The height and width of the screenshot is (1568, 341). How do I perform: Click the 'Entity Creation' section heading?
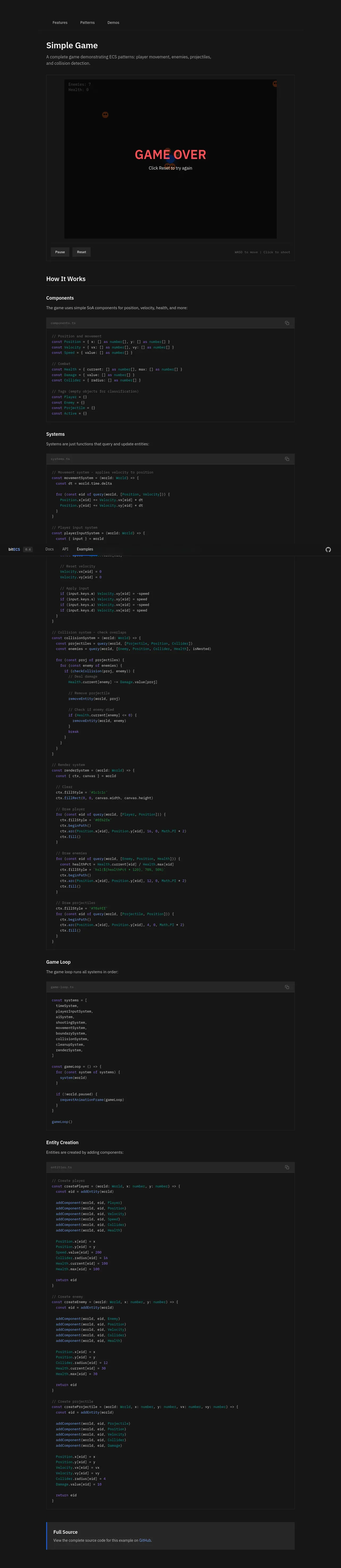click(x=62, y=1143)
